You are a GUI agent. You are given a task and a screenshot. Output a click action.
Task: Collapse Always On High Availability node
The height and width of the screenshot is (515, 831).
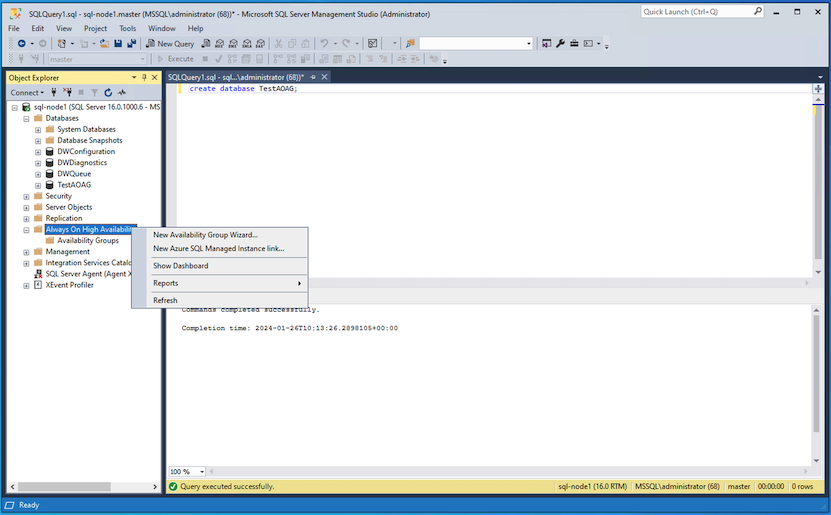[26, 230]
